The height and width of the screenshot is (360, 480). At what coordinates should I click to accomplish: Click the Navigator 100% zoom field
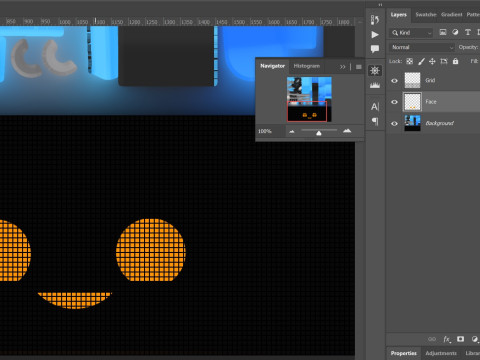(x=265, y=131)
